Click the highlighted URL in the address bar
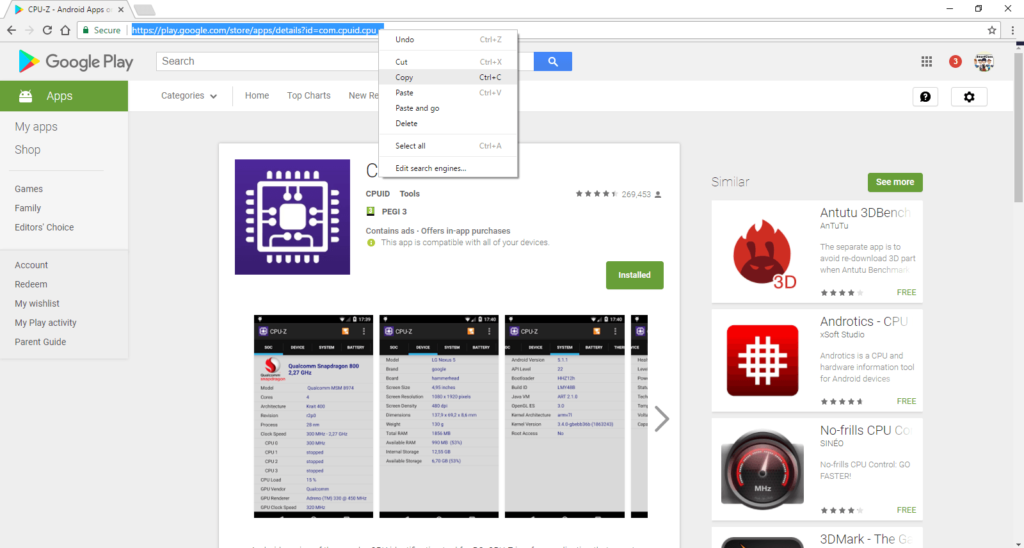 click(257, 30)
